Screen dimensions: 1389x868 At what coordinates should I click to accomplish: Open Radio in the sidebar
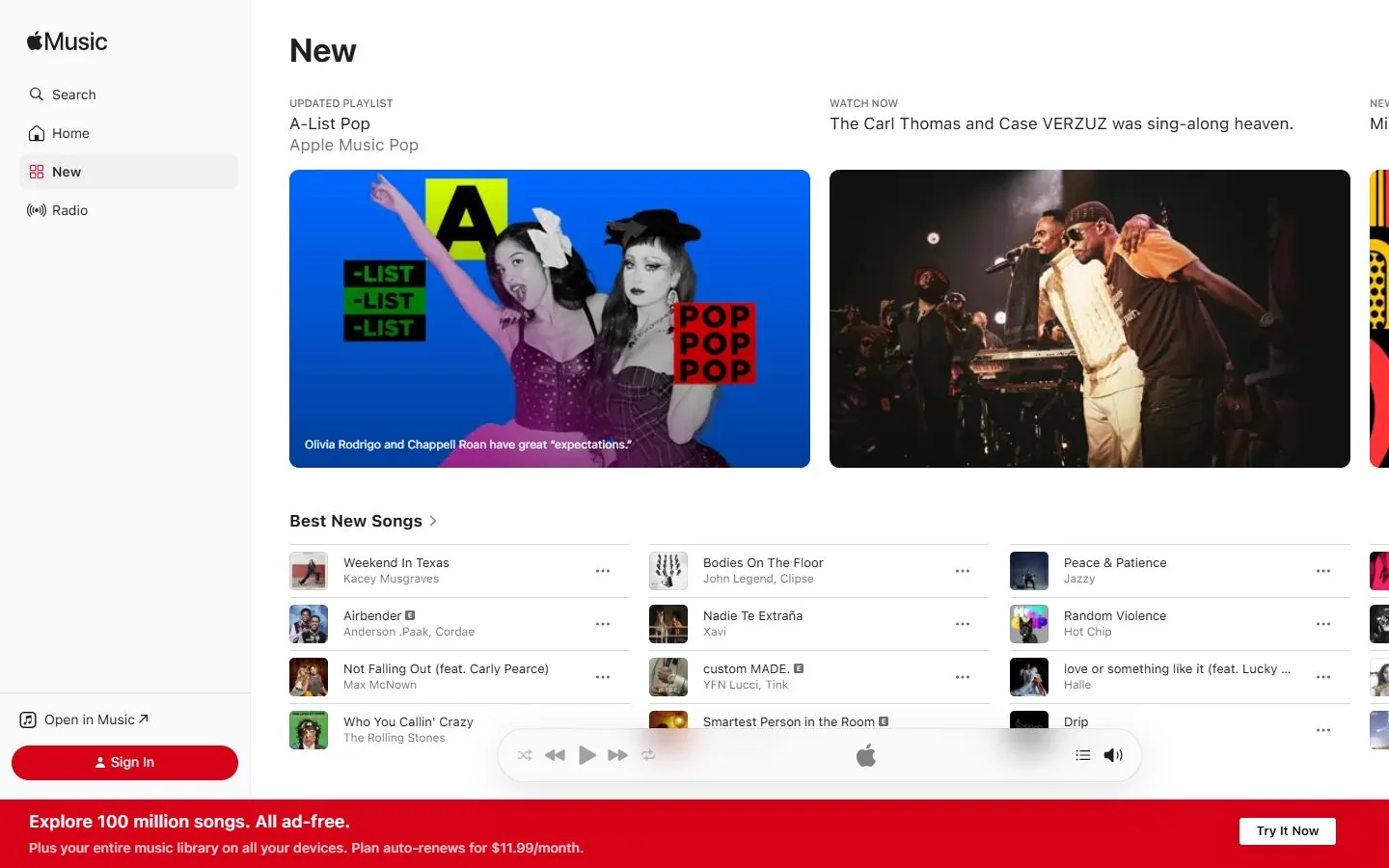click(x=128, y=210)
